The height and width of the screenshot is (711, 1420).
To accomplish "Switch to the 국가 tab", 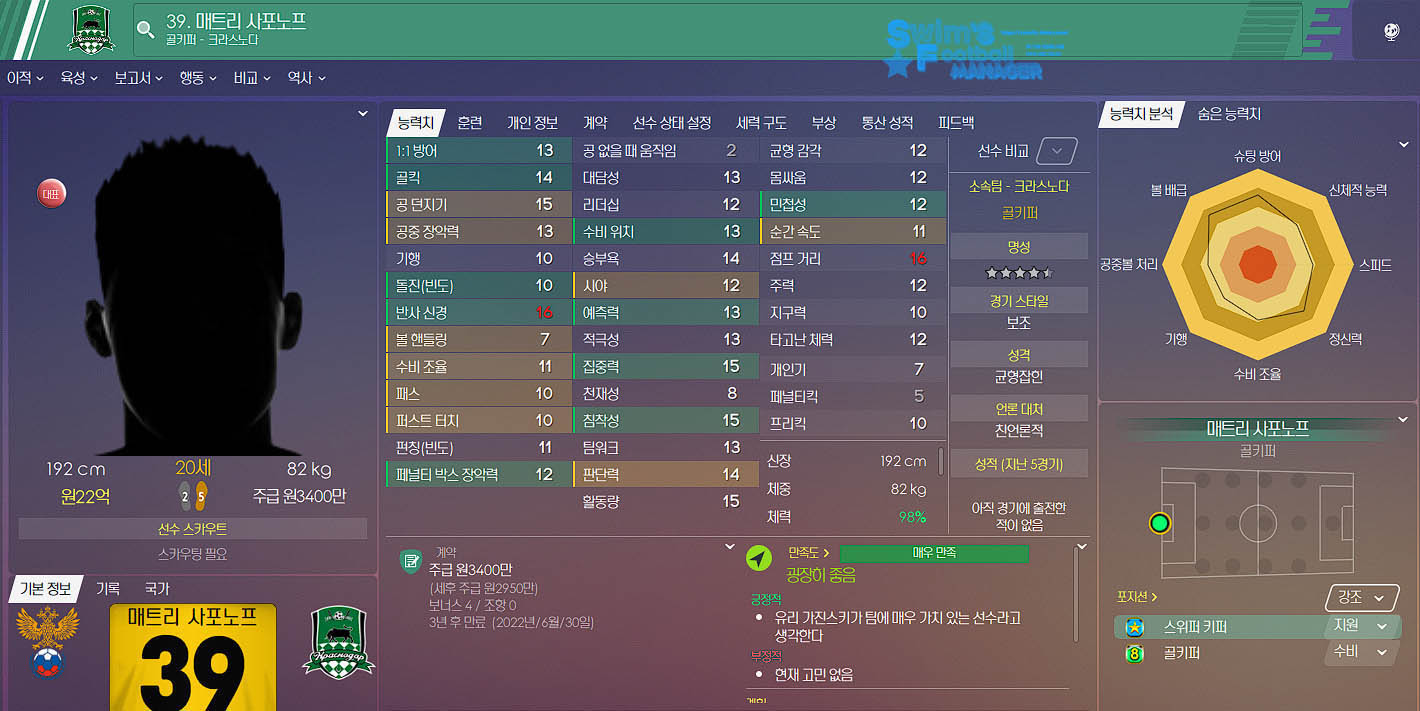I will click(157, 589).
